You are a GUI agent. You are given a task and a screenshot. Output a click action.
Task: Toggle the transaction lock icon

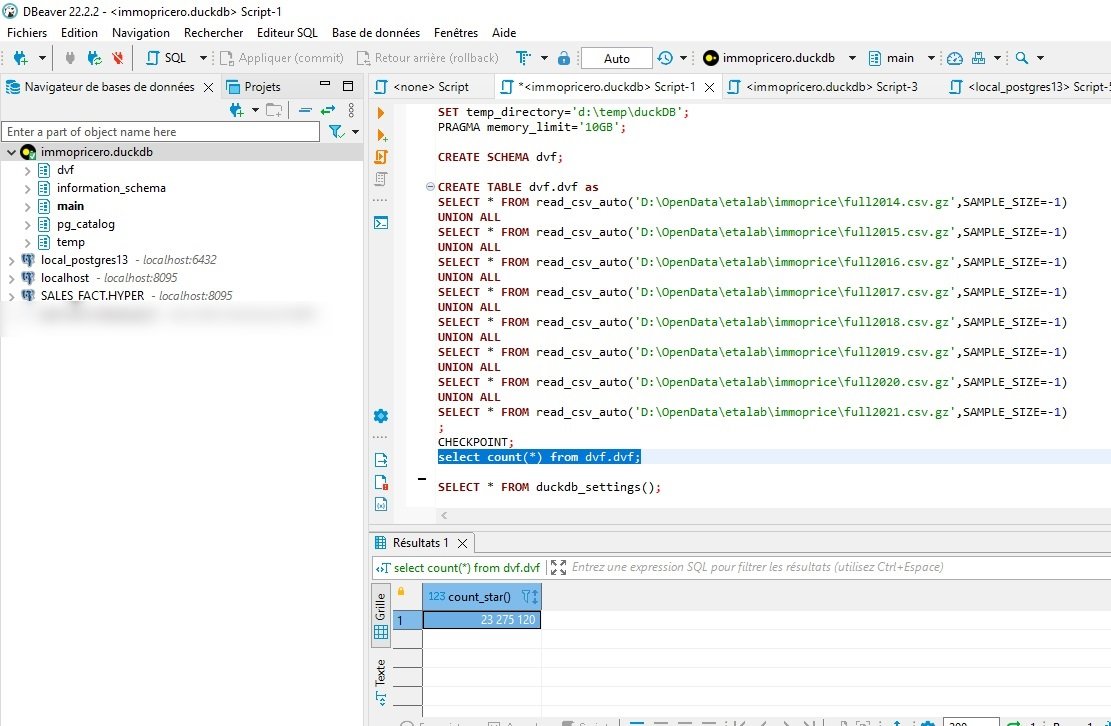click(x=564, y=58)
